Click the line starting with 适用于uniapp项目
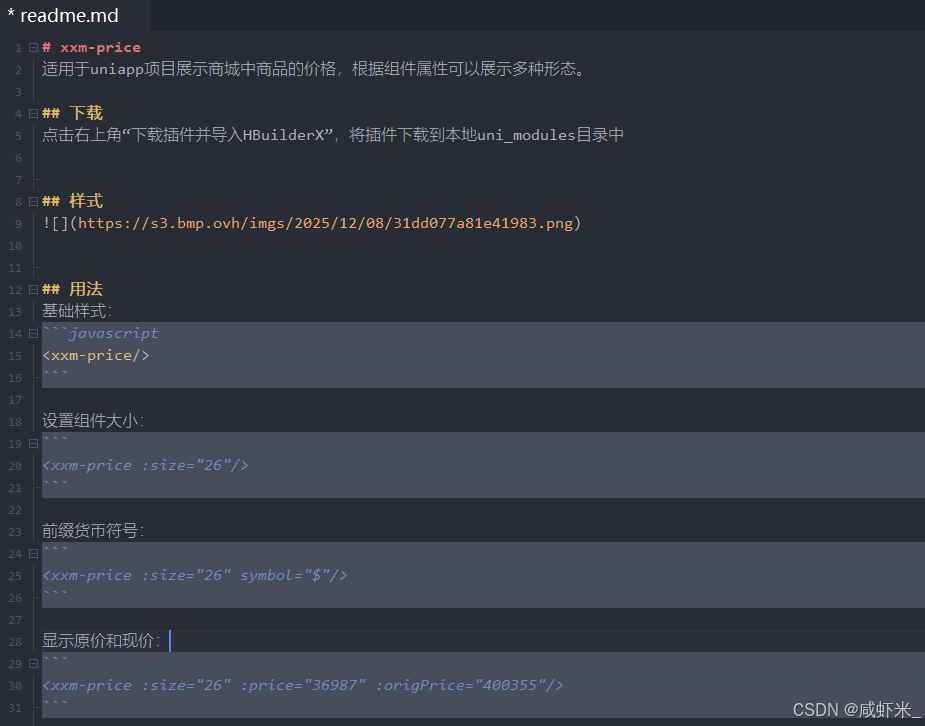 tap(314, 69)
